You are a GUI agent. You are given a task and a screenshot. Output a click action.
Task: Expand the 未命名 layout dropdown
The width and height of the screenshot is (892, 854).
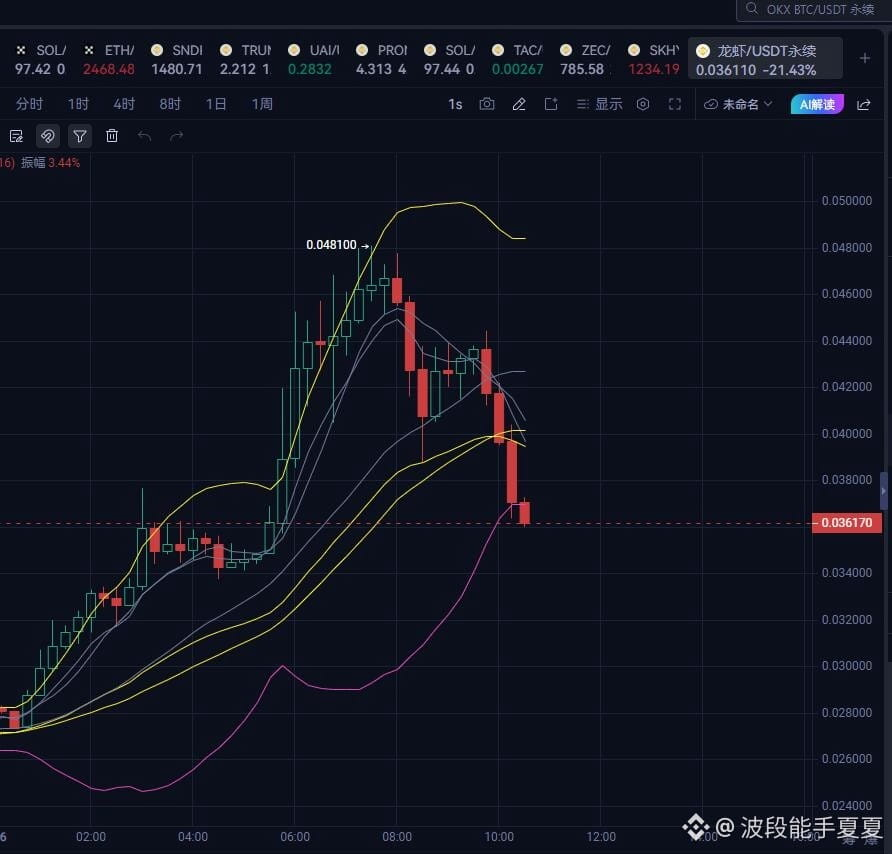pos(738,104)
